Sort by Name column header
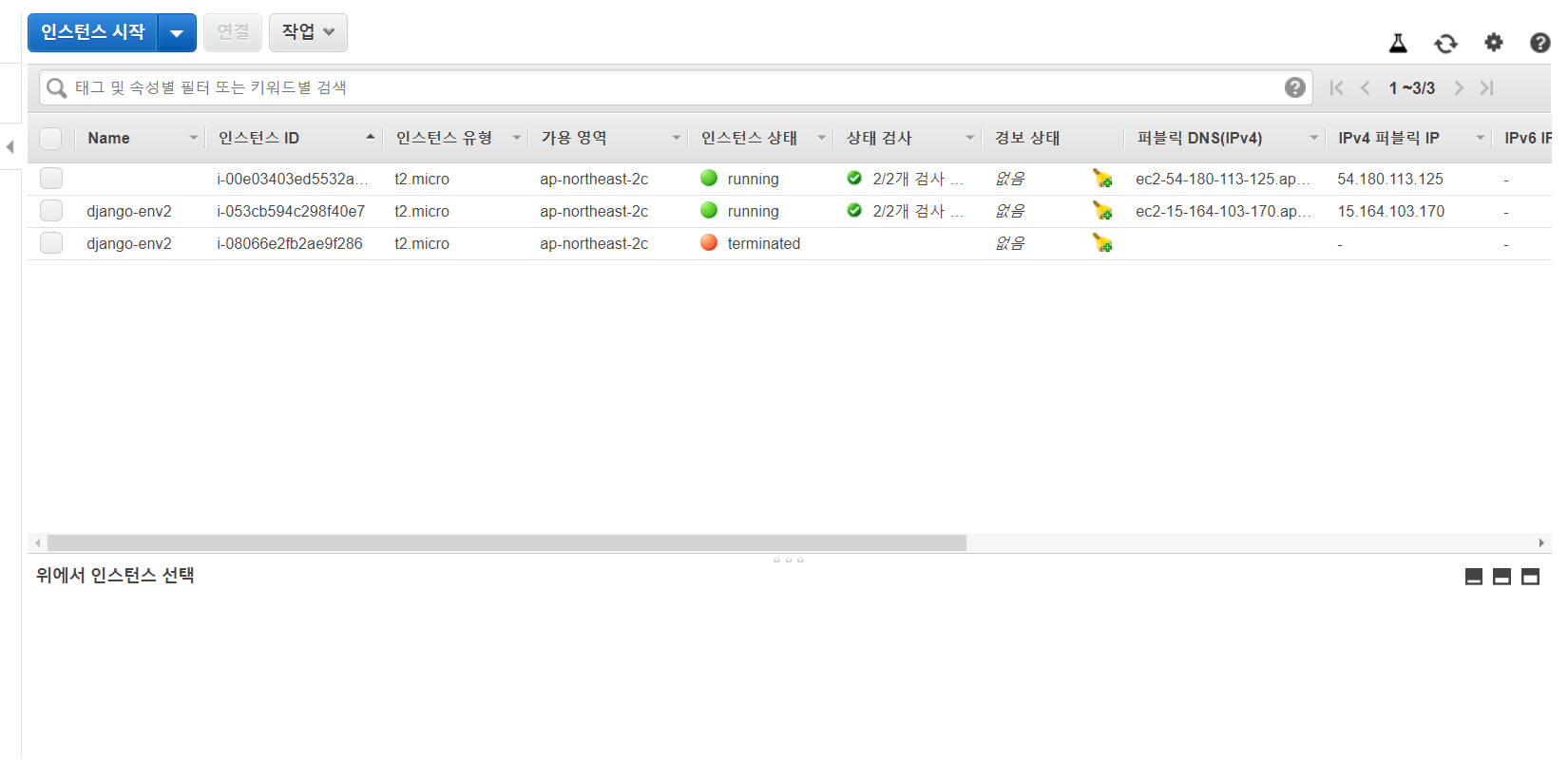The image size is (1568, 761). point(108,138)
